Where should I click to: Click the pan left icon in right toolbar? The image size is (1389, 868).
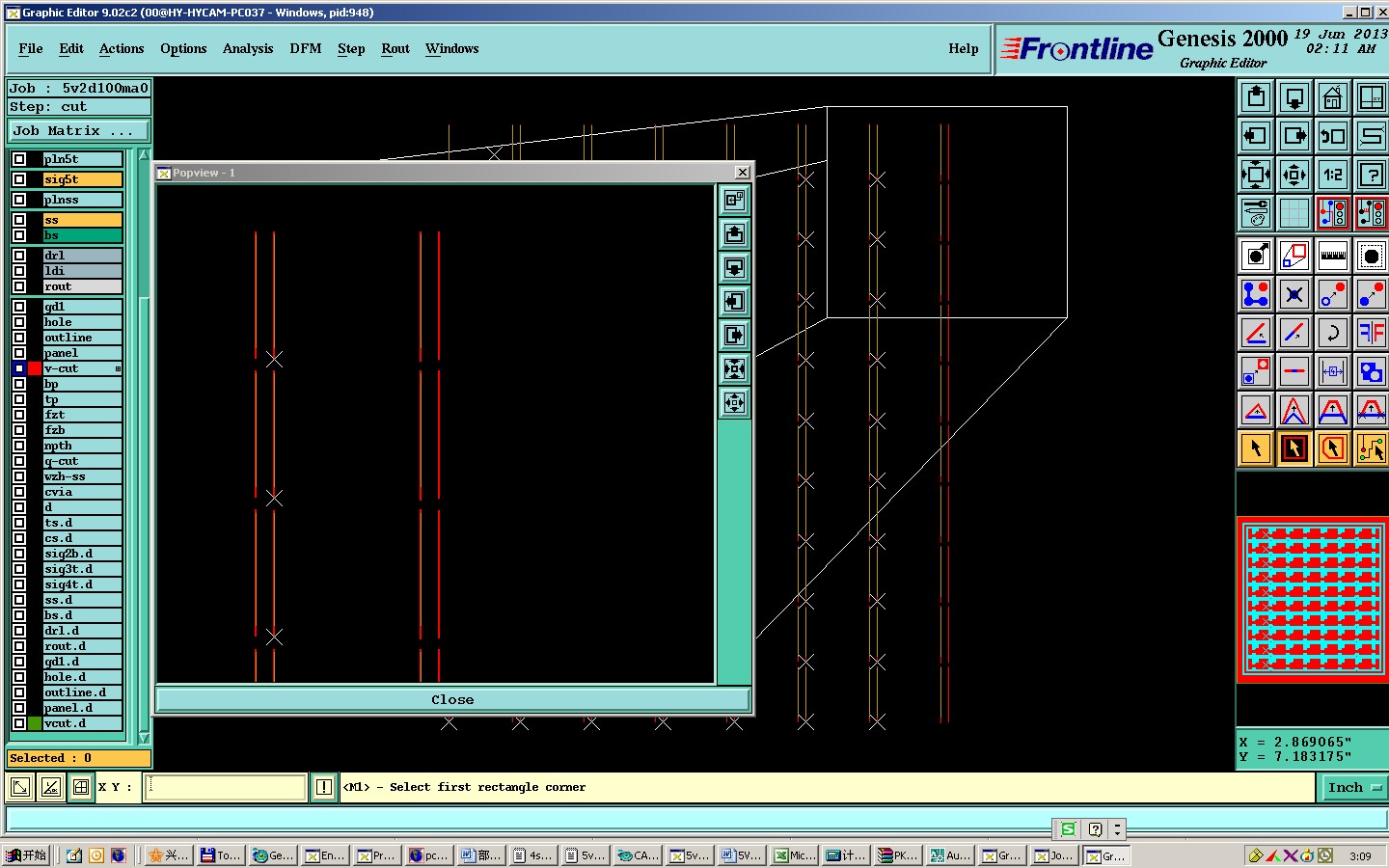(x=1256, y=136)
